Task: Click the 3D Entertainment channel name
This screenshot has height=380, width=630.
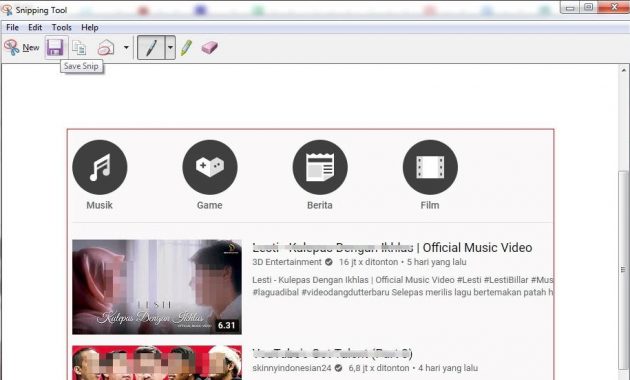Action: [x=287, y=262]
